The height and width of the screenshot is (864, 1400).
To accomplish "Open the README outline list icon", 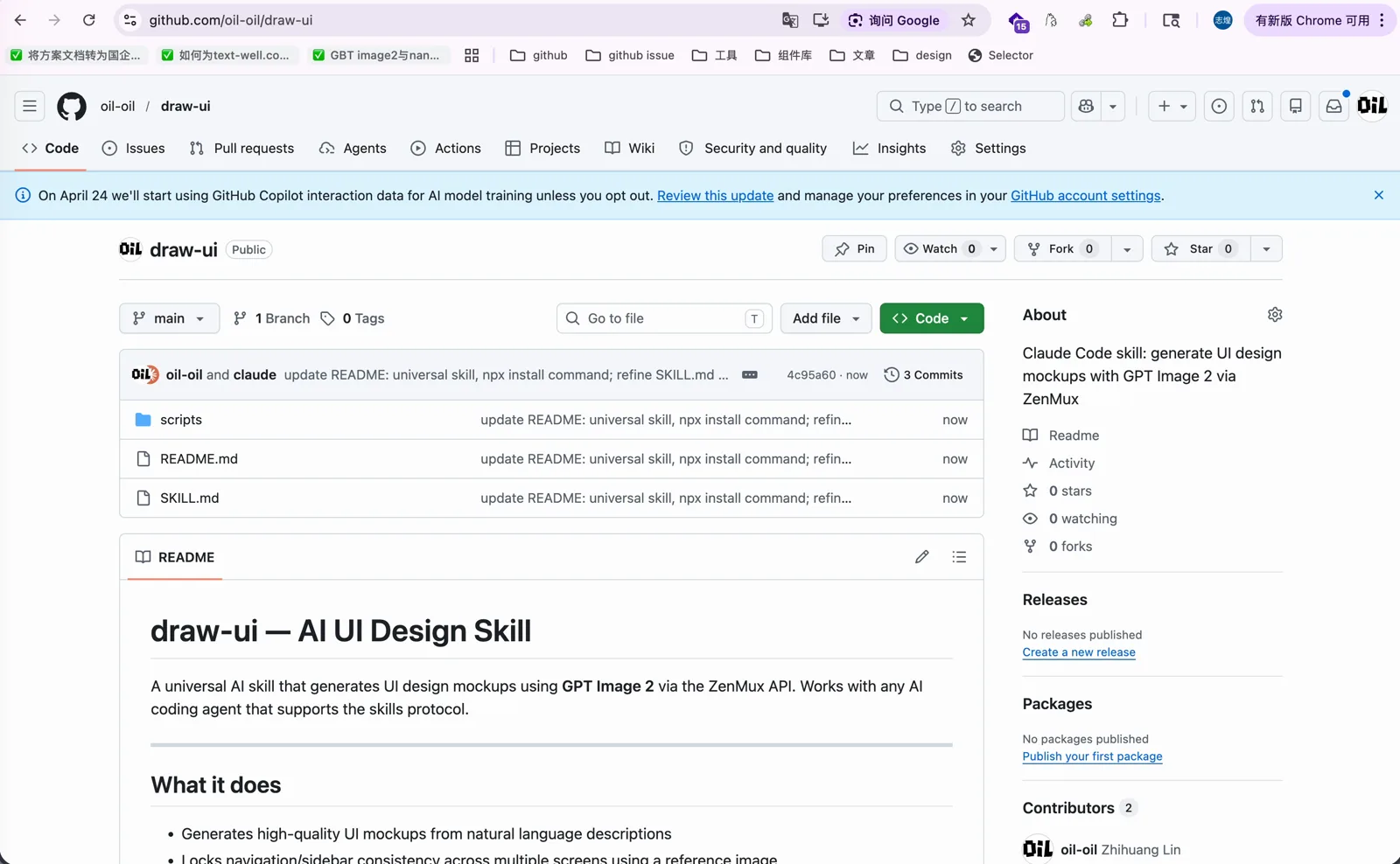I will click(960, 557).
